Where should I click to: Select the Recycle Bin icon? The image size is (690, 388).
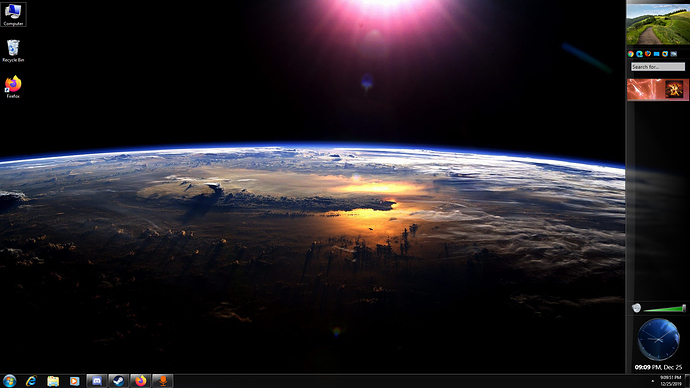pos(13,51)
